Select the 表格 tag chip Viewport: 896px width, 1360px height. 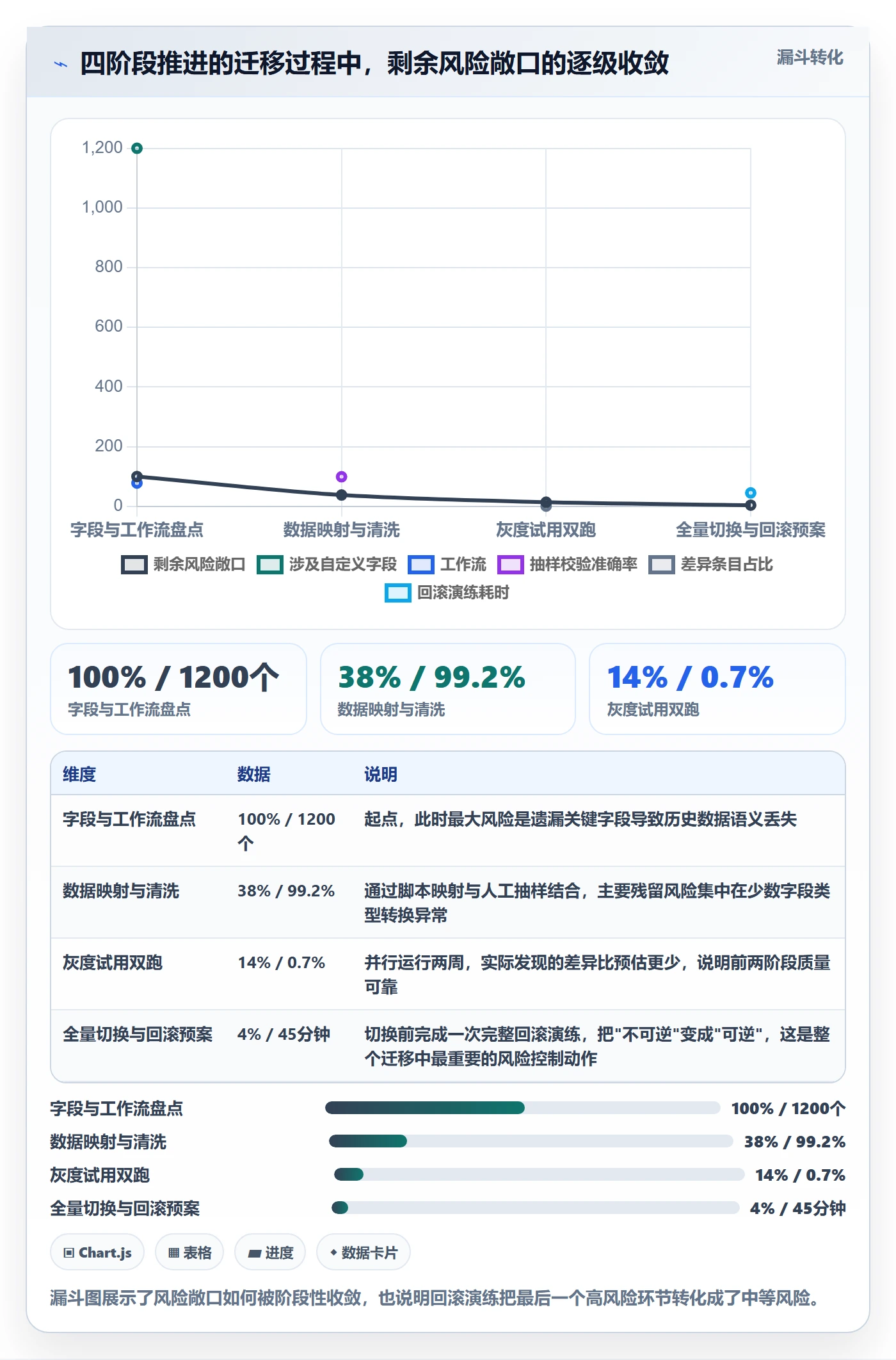coord(189,1252)
